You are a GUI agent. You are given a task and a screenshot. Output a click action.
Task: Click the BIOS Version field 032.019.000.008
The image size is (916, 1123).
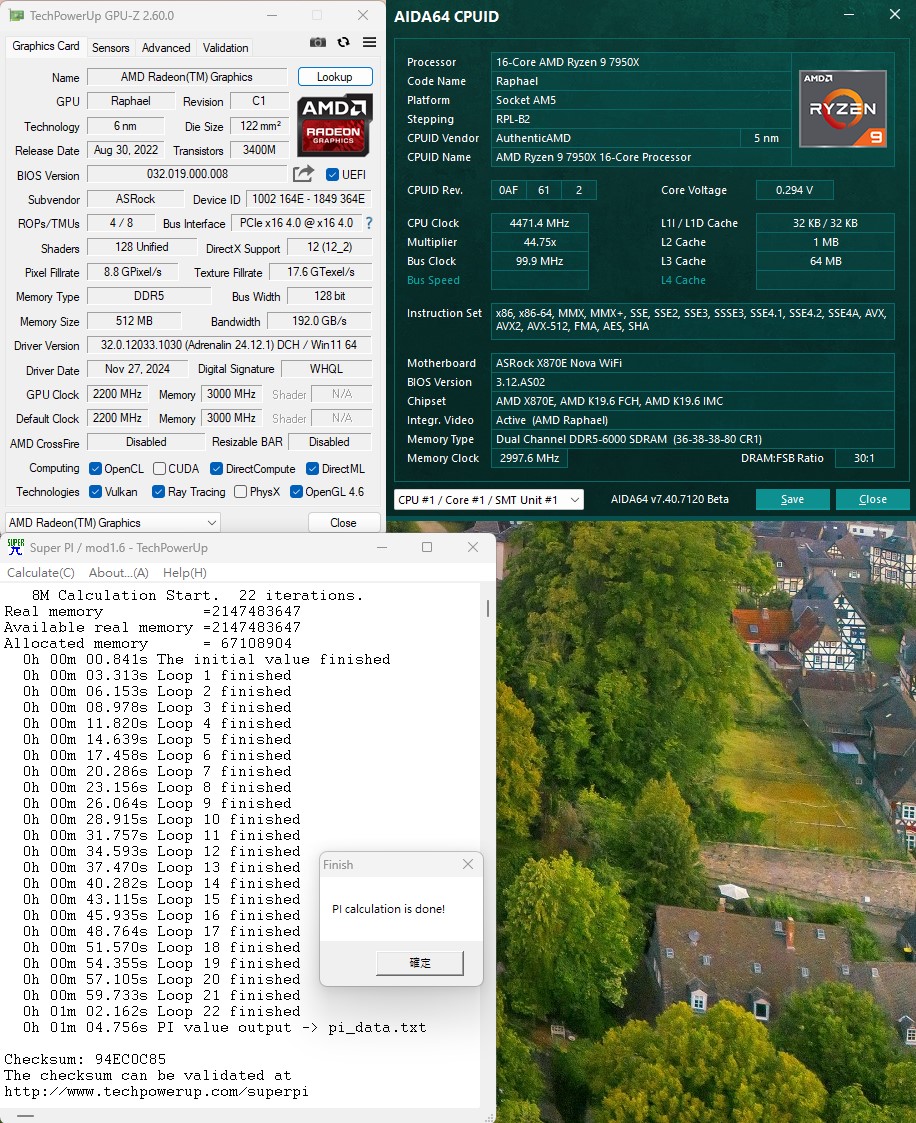(x=187, y=174)
